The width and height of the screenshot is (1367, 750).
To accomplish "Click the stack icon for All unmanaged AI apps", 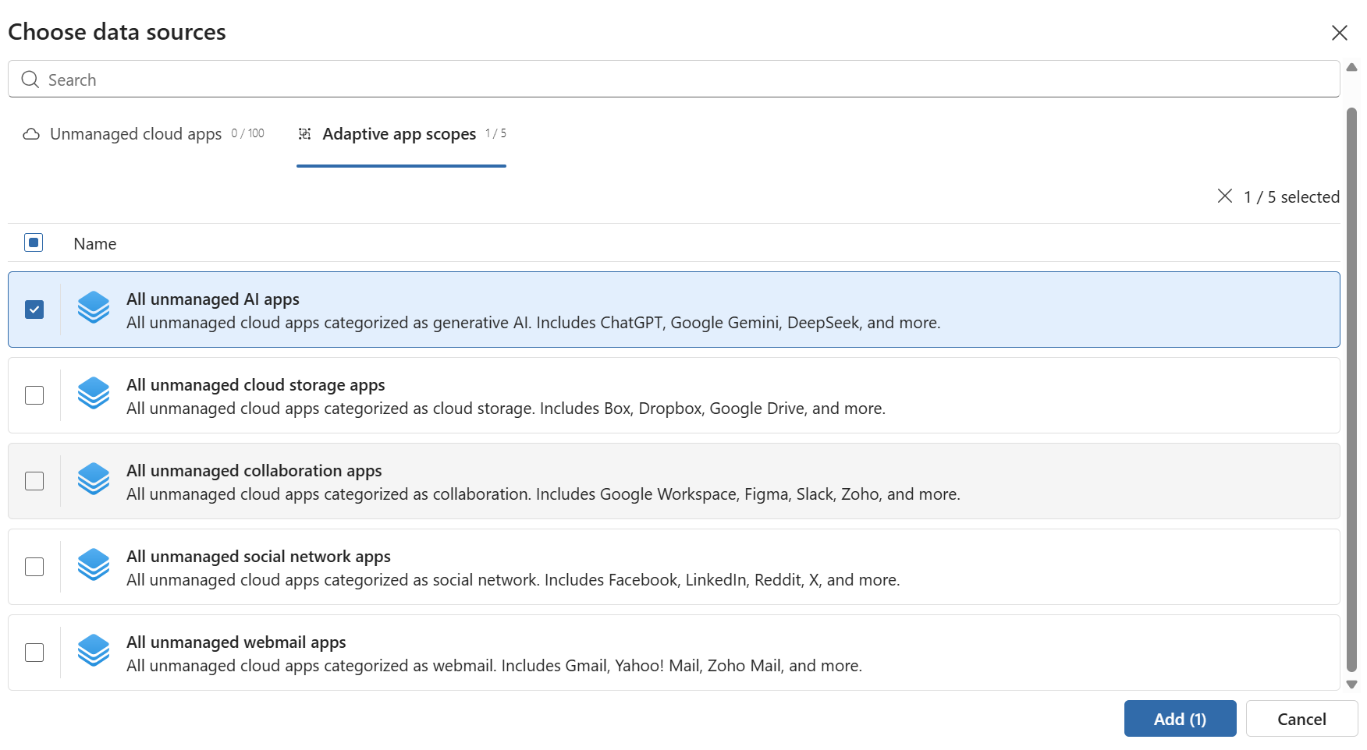I will 93,309.
